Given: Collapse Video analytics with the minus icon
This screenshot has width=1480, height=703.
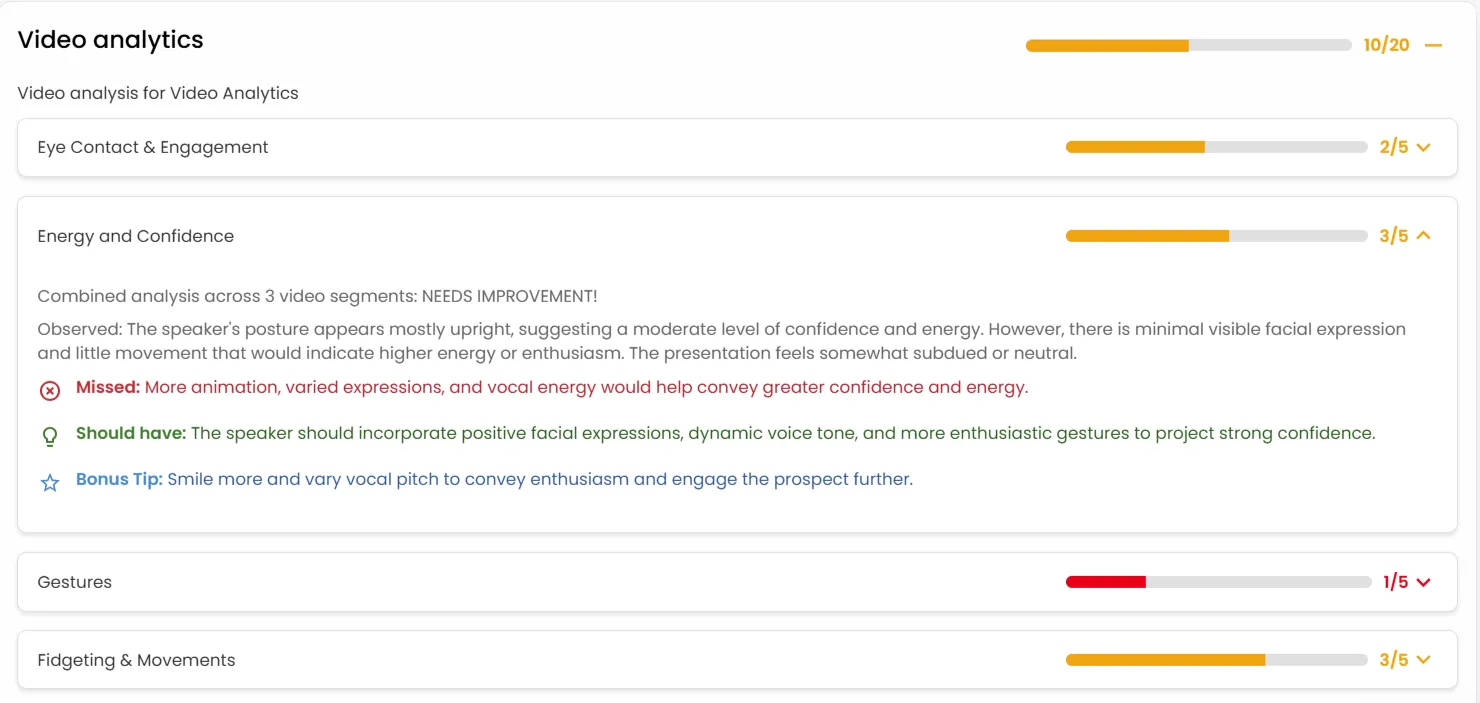Looking at the screenshot, I should pos(1434,45).
